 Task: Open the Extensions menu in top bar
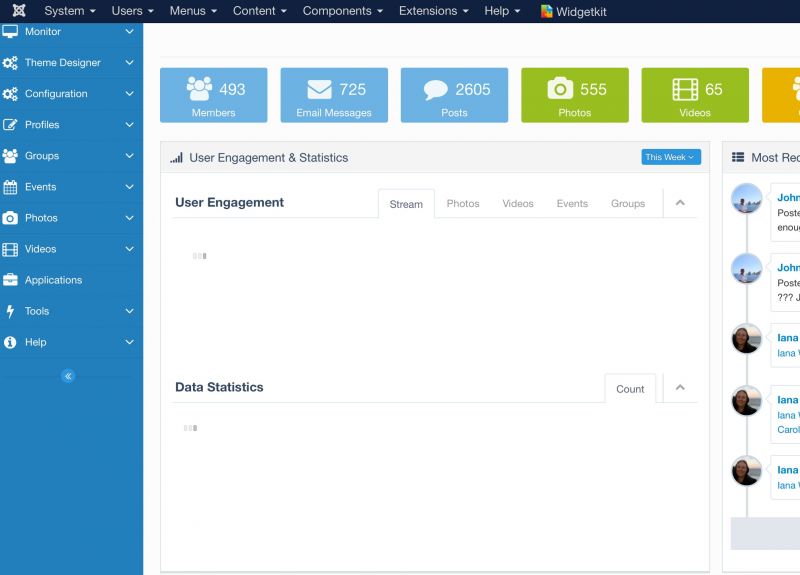(x=434, y=11)
